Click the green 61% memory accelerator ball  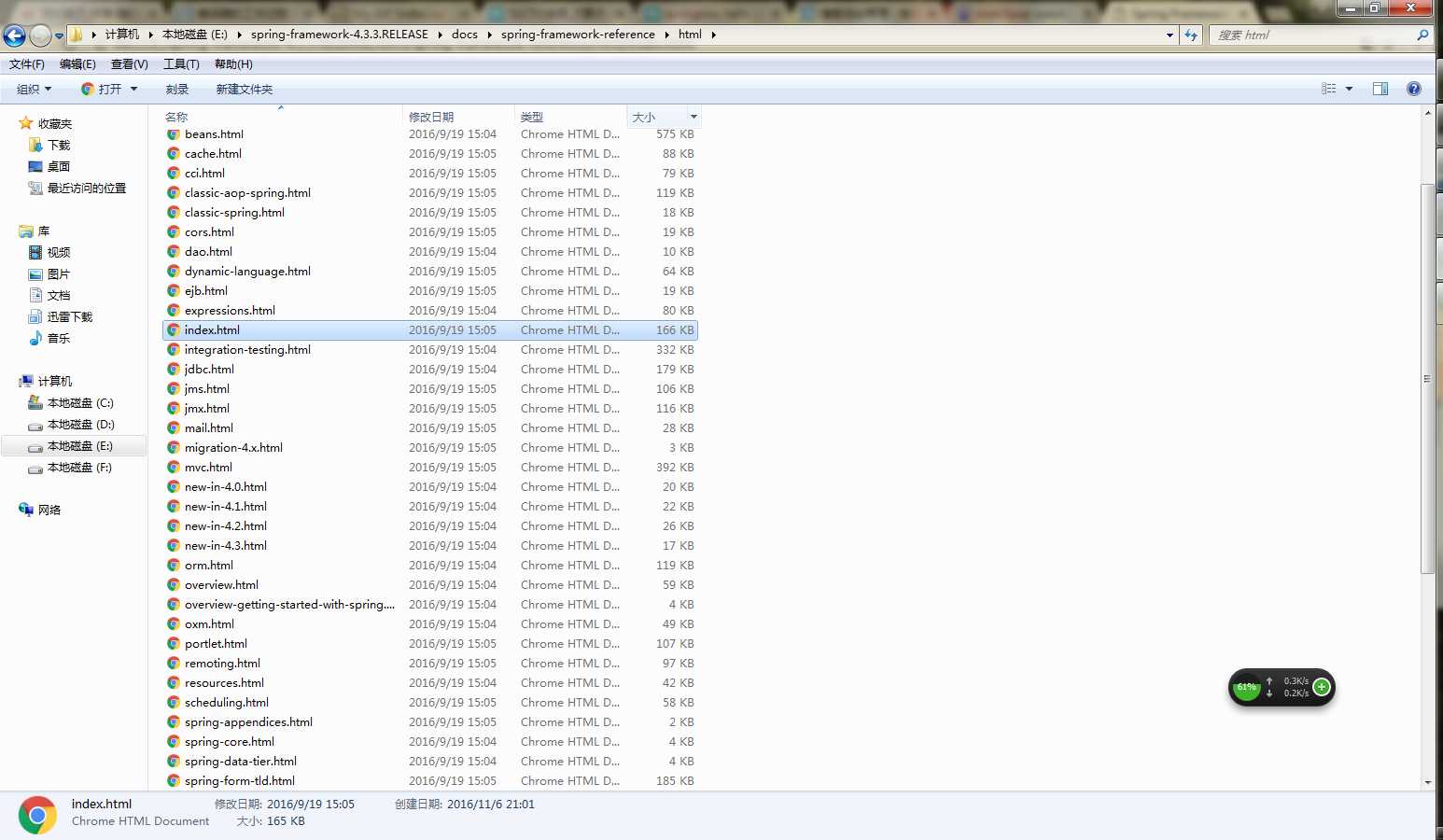[x=1247, y=688]
